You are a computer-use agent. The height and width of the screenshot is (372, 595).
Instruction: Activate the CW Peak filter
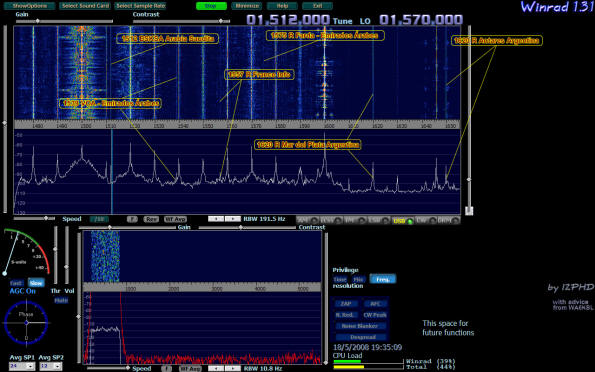tap(375, 315)
